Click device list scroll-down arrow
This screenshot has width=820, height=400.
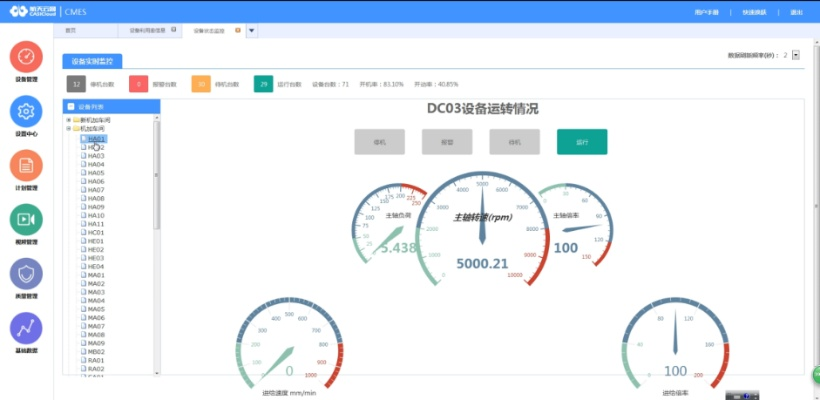coord(156,373)
